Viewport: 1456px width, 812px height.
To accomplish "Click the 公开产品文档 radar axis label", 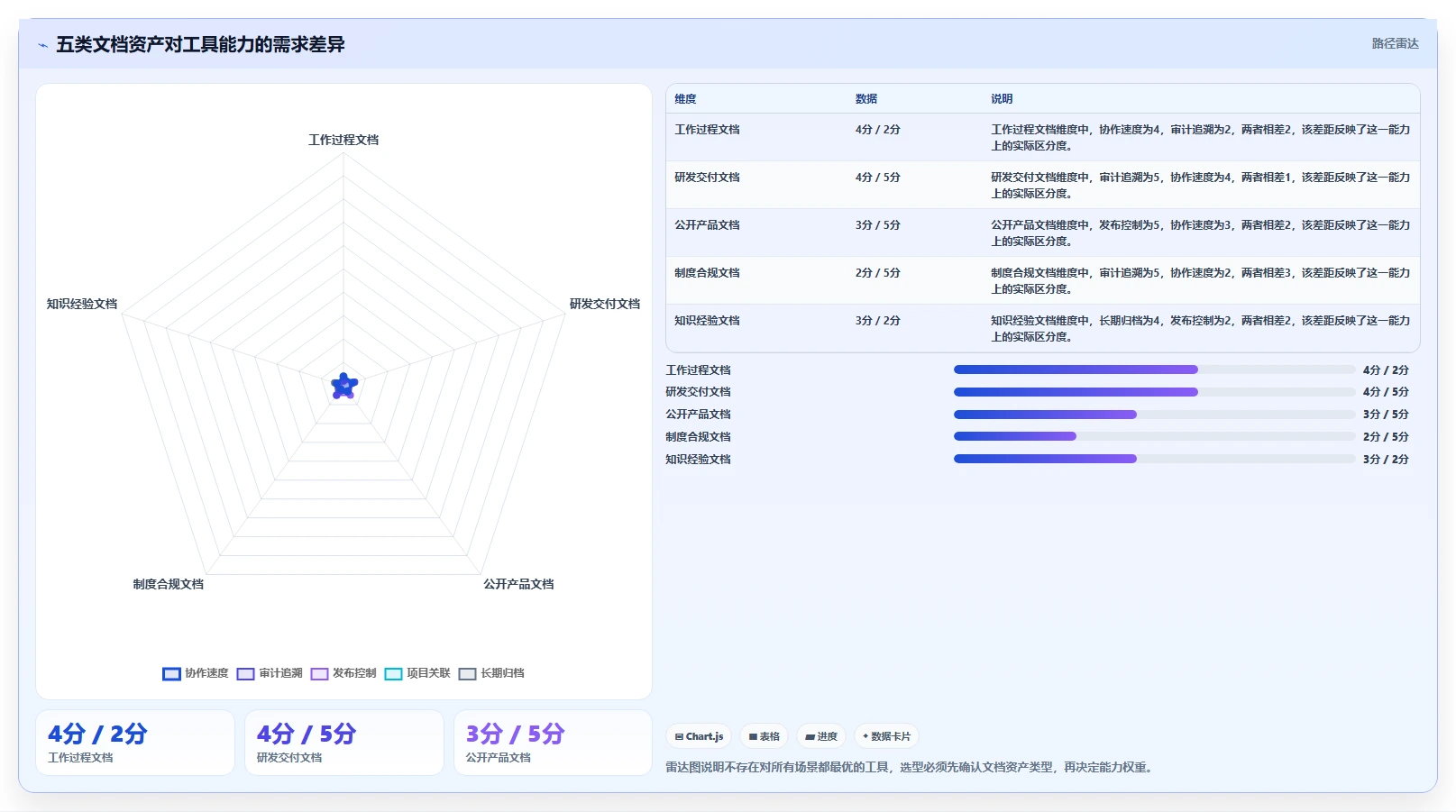I will point(518,584).
